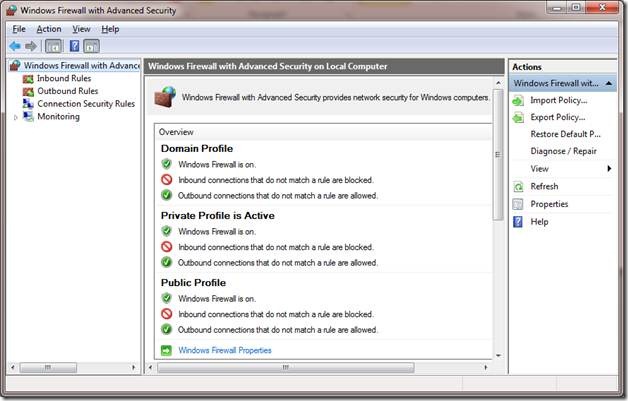Open Properties from the Actions pane

549,204
